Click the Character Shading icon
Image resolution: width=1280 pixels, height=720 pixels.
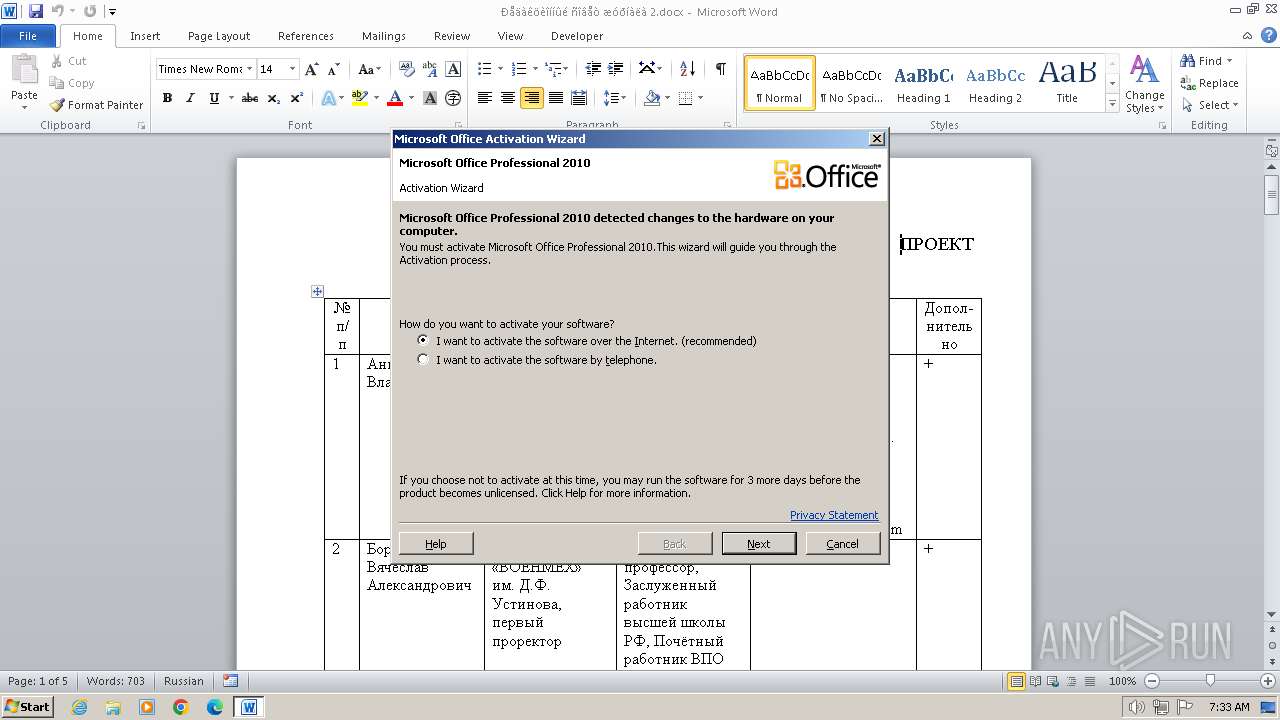(430, 98)
